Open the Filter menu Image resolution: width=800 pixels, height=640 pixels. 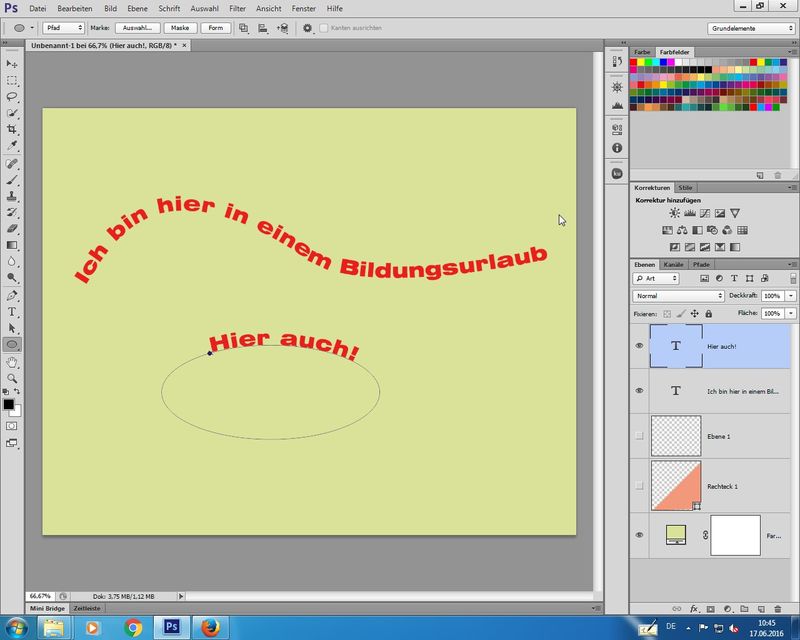(237, 8)
